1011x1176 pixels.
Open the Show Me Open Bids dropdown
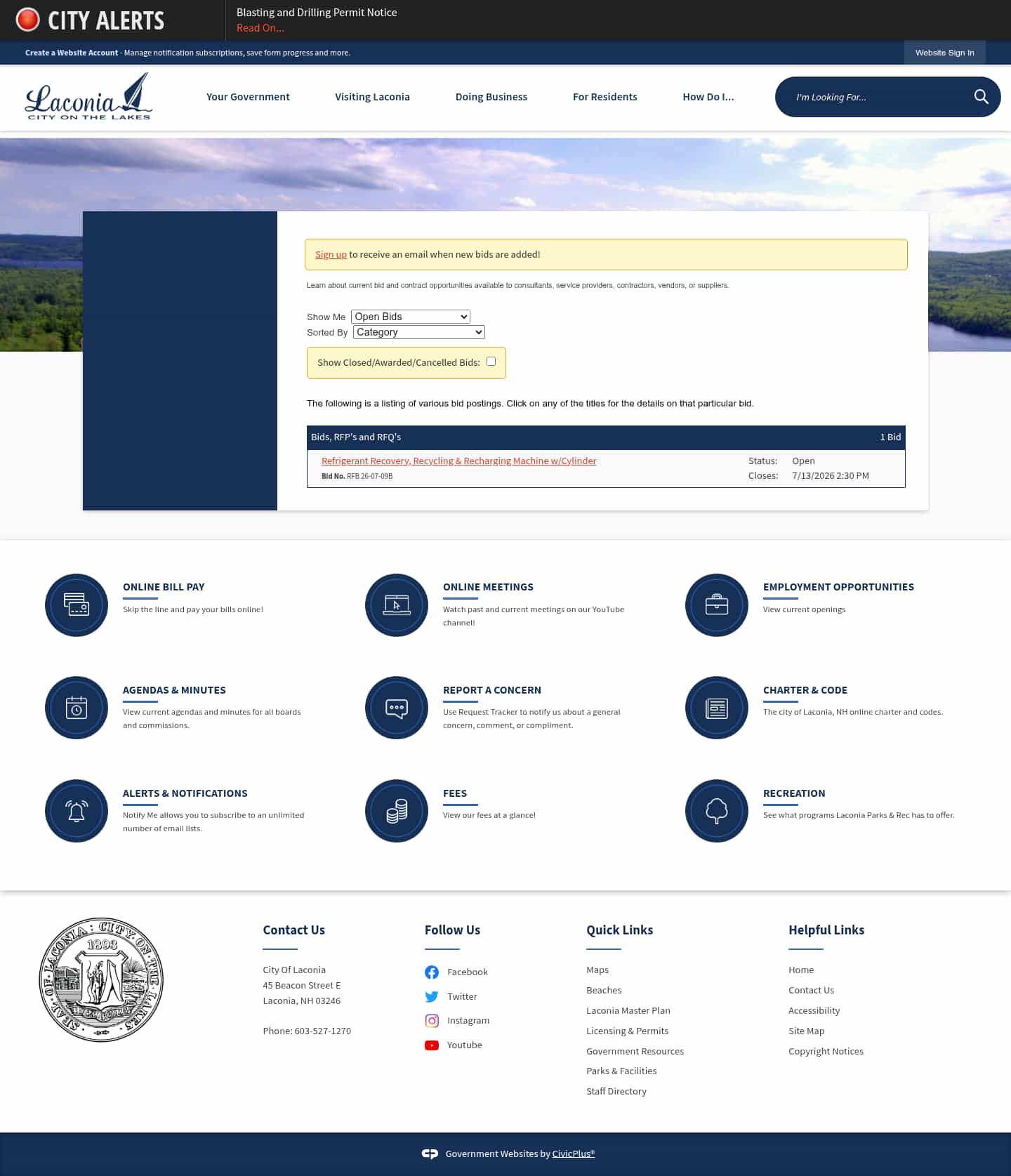point(411,317)
